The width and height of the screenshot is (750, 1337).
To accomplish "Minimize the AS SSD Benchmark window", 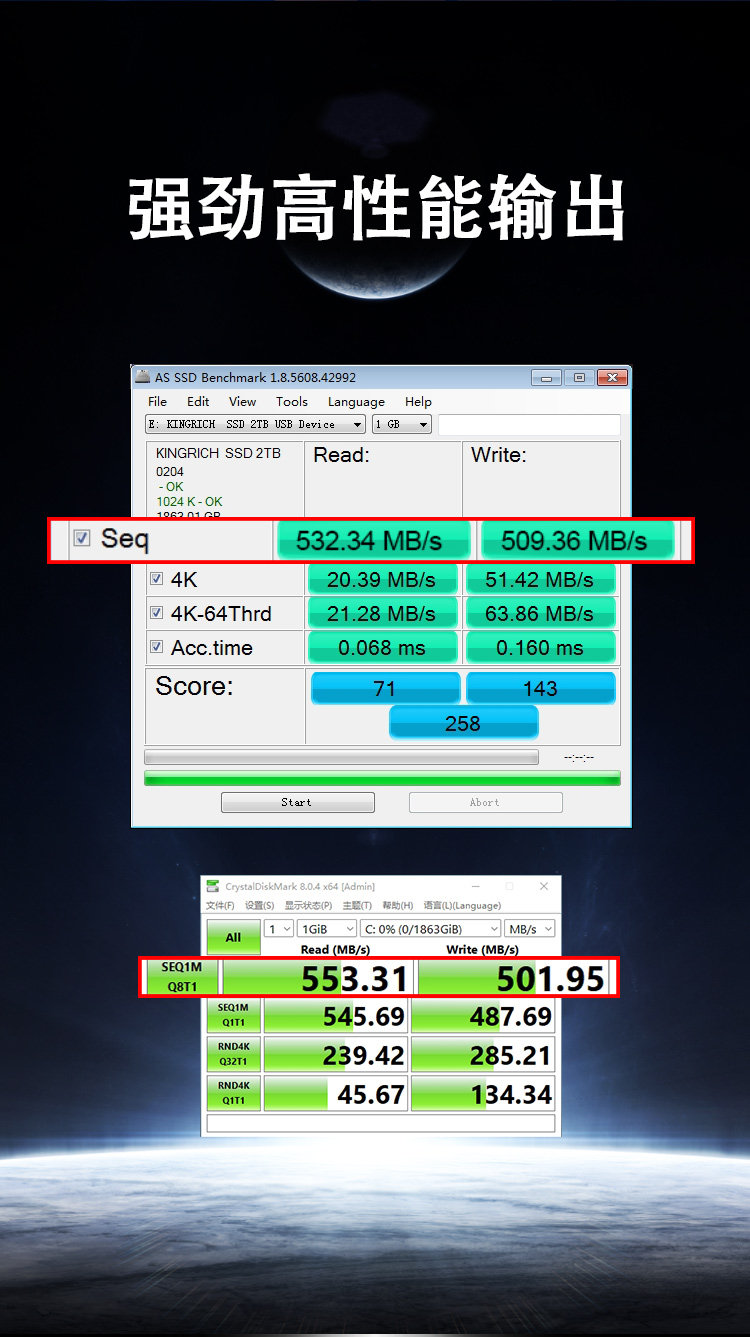I will [x=546, y=378].
